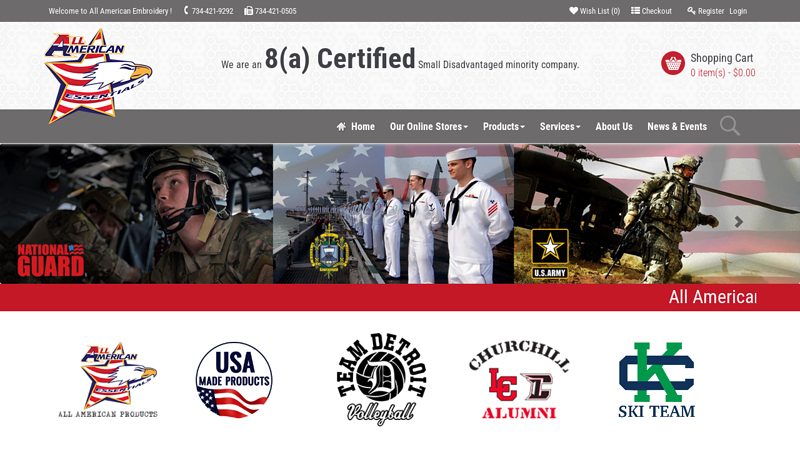
Task: Click fax number 734-421-0505
Action: 276,11
